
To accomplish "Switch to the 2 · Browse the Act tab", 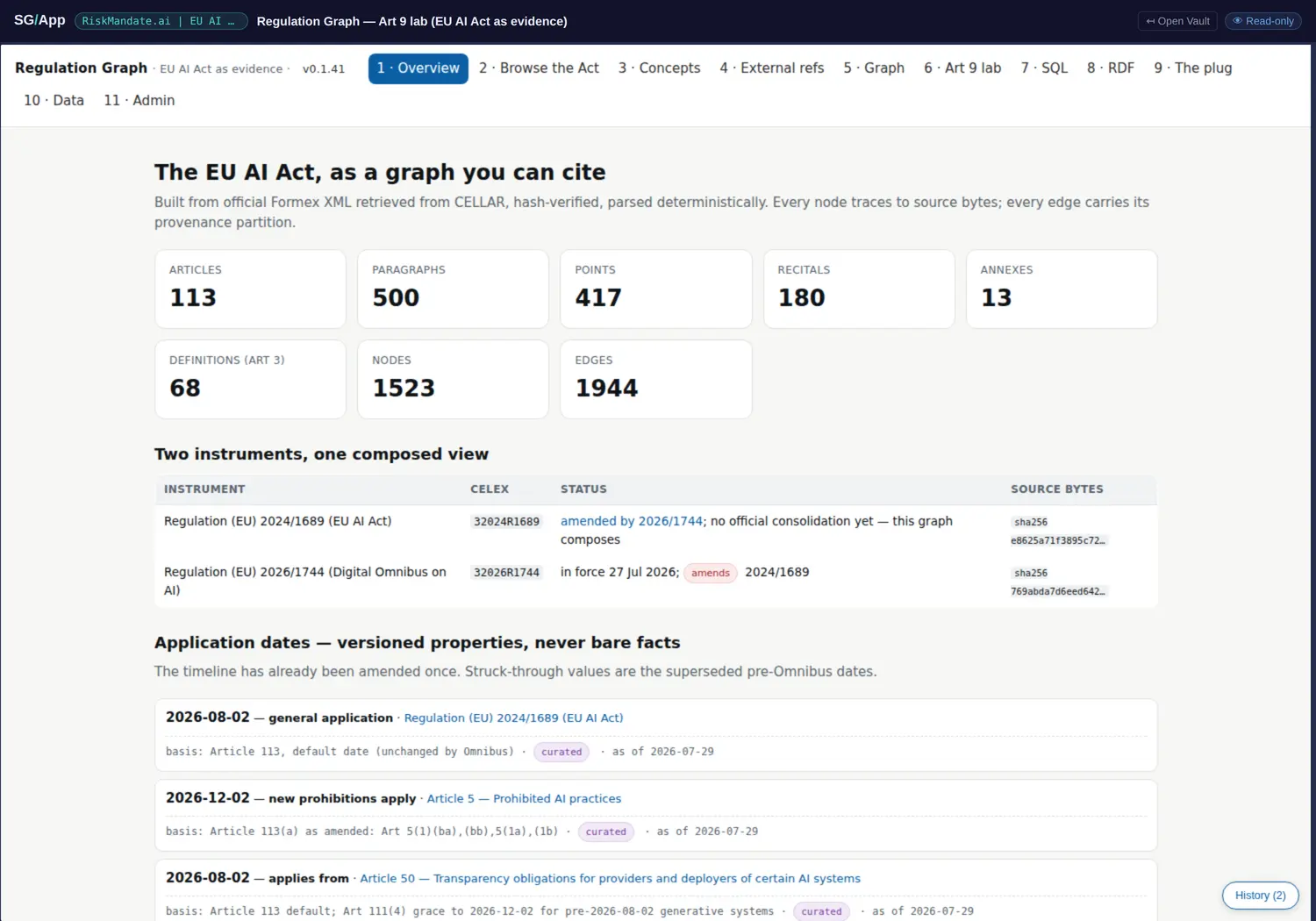I will pos(539,68).
